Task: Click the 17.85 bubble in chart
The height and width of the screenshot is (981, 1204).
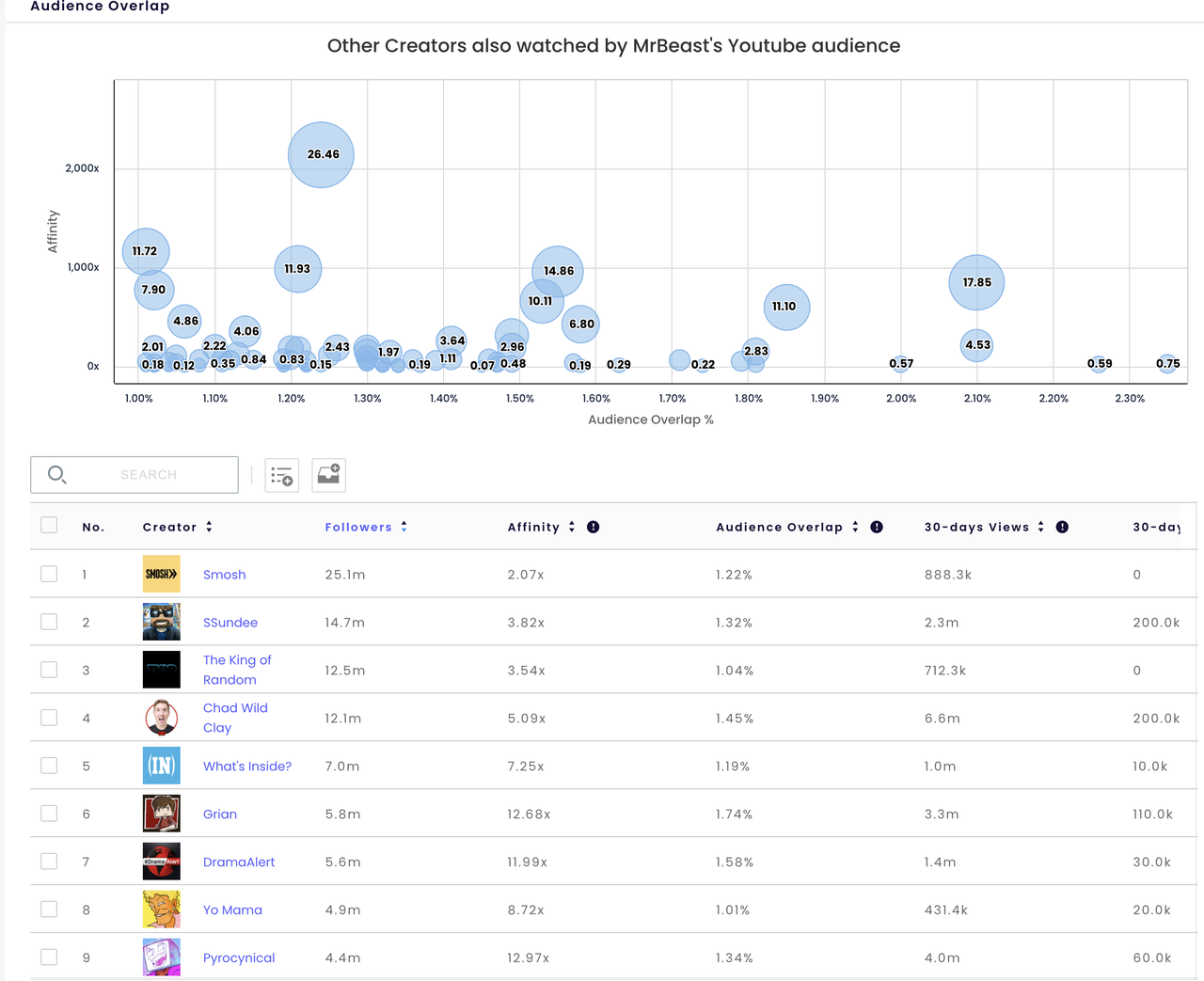Action: point(976,282)
